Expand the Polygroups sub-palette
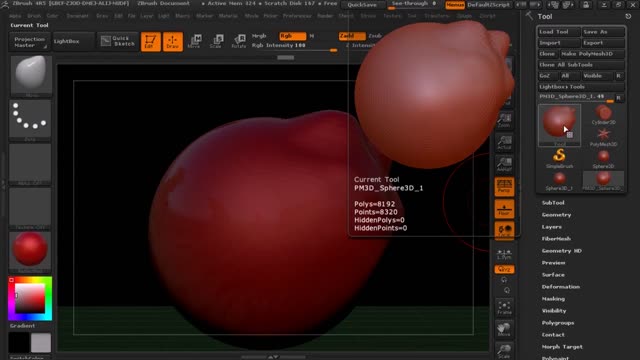The width and height of the screenshot is (640, 360). [558, 323]
